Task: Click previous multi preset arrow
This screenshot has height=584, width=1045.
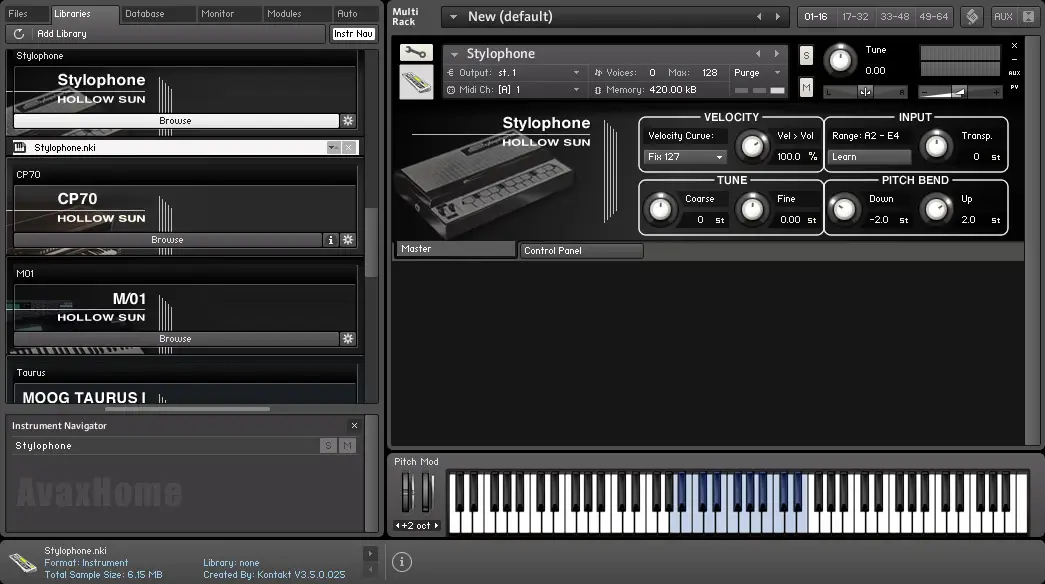Action: pos(759,17)
